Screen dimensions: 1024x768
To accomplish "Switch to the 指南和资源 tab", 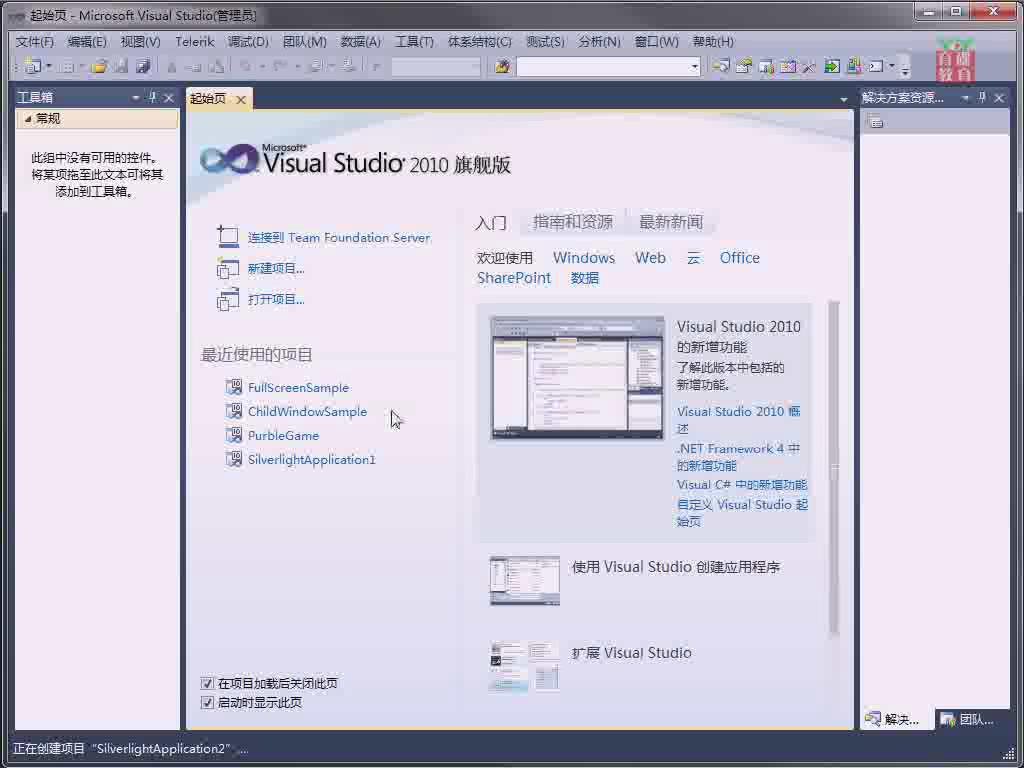I will (573, 222).
